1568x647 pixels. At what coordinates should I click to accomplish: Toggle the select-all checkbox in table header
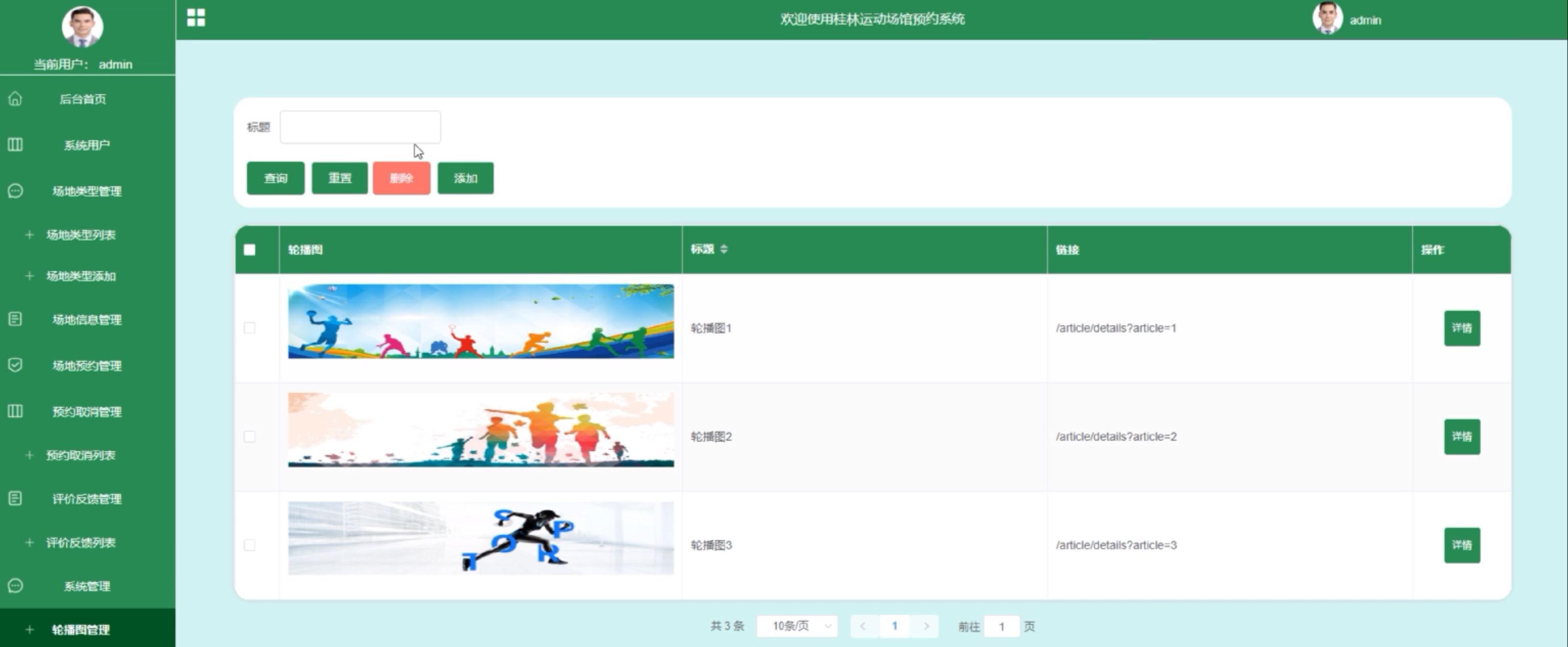pos(250,250)
